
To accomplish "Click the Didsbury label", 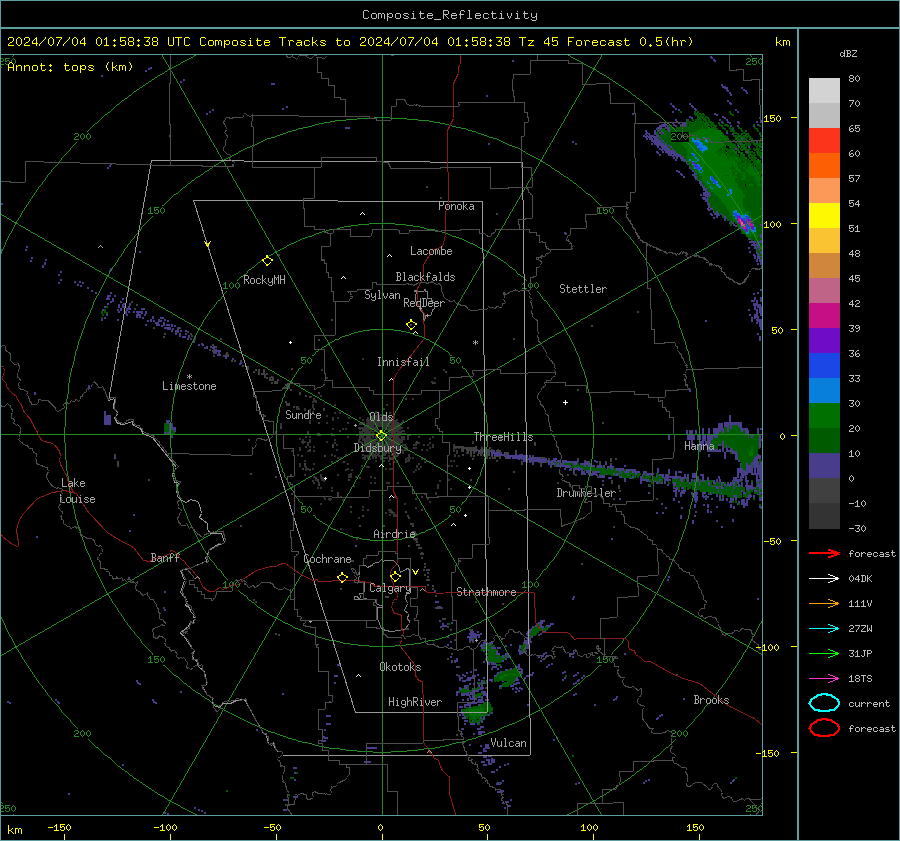I will (377, 448).
